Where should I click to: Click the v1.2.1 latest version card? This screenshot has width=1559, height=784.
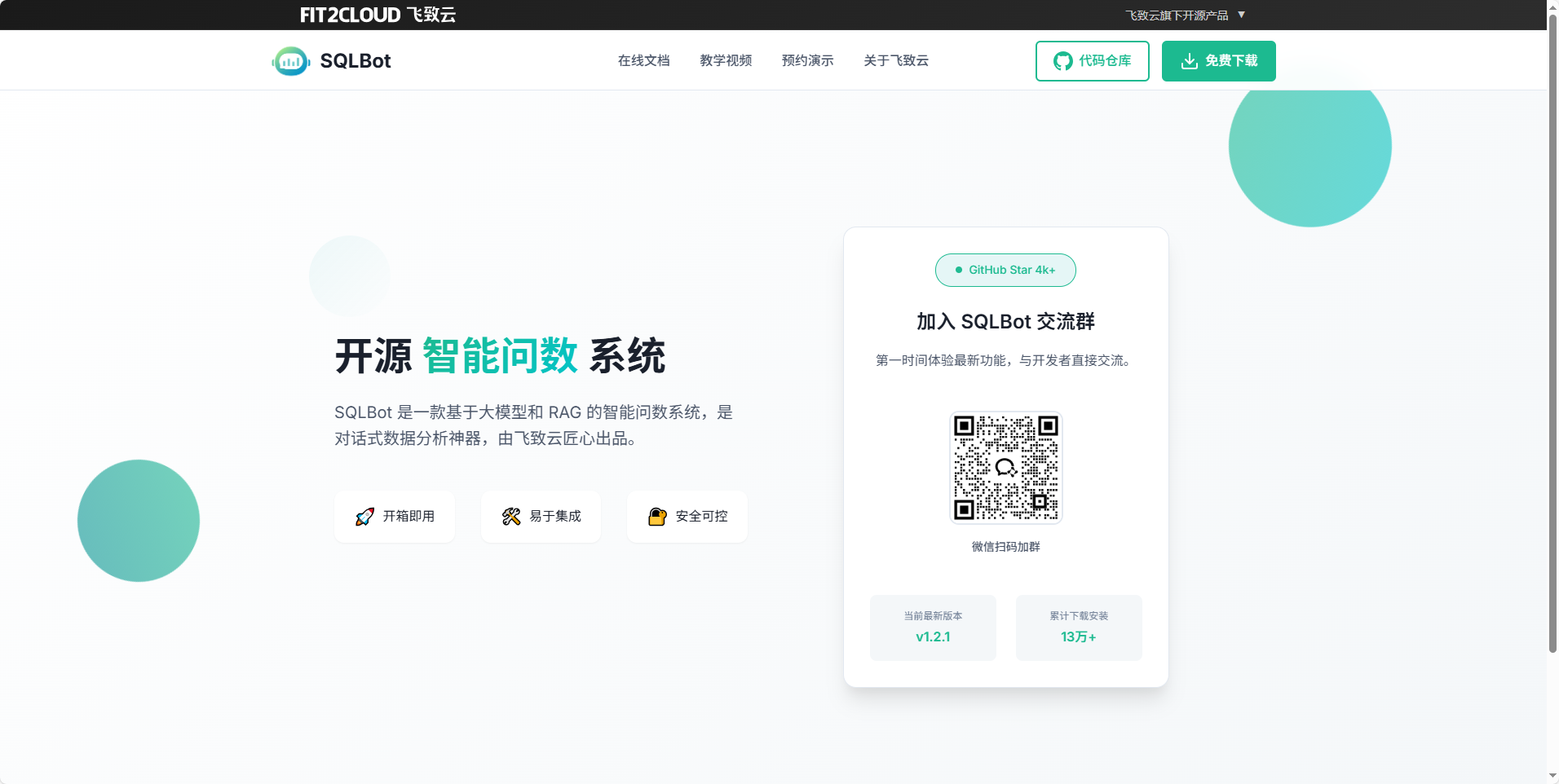tap(933, 628)
